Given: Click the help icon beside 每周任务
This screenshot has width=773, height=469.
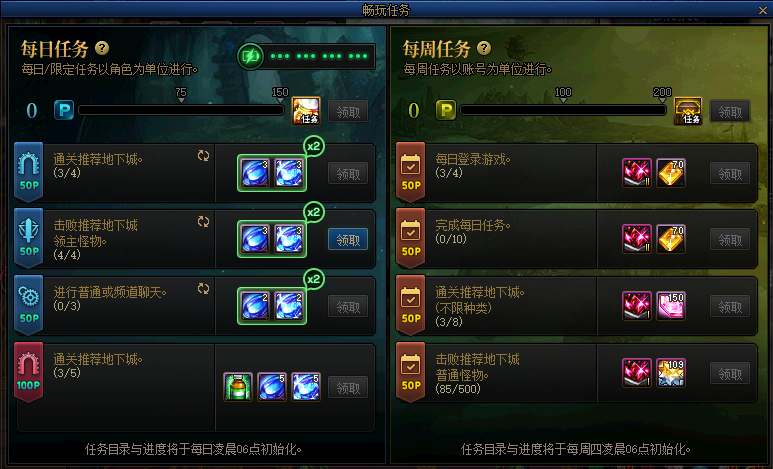Looking at the screenshot, I should pyautogui.click(x=484, y=48).
